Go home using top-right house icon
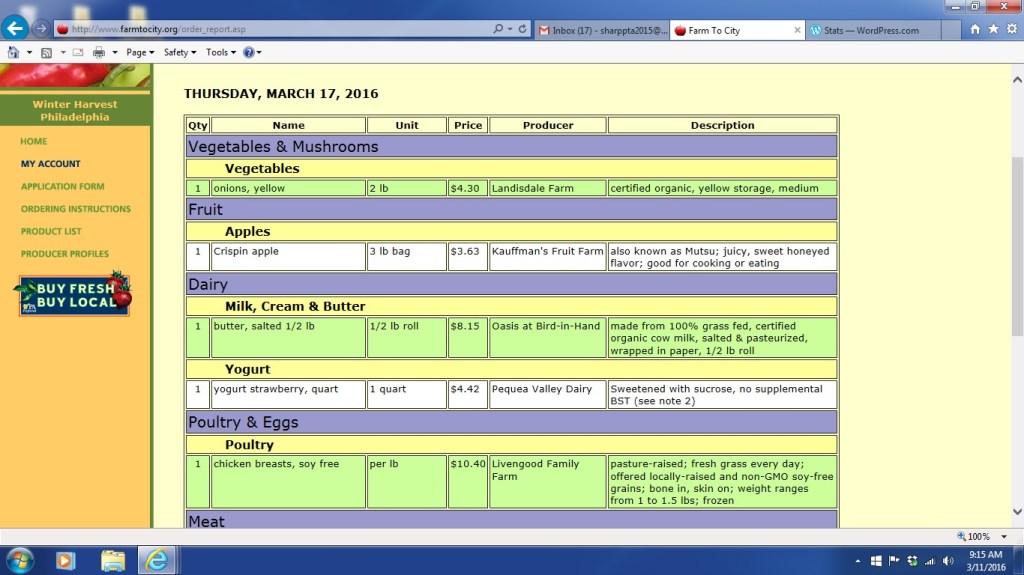This screenshot has height=575, width=1024. [975, 30]
